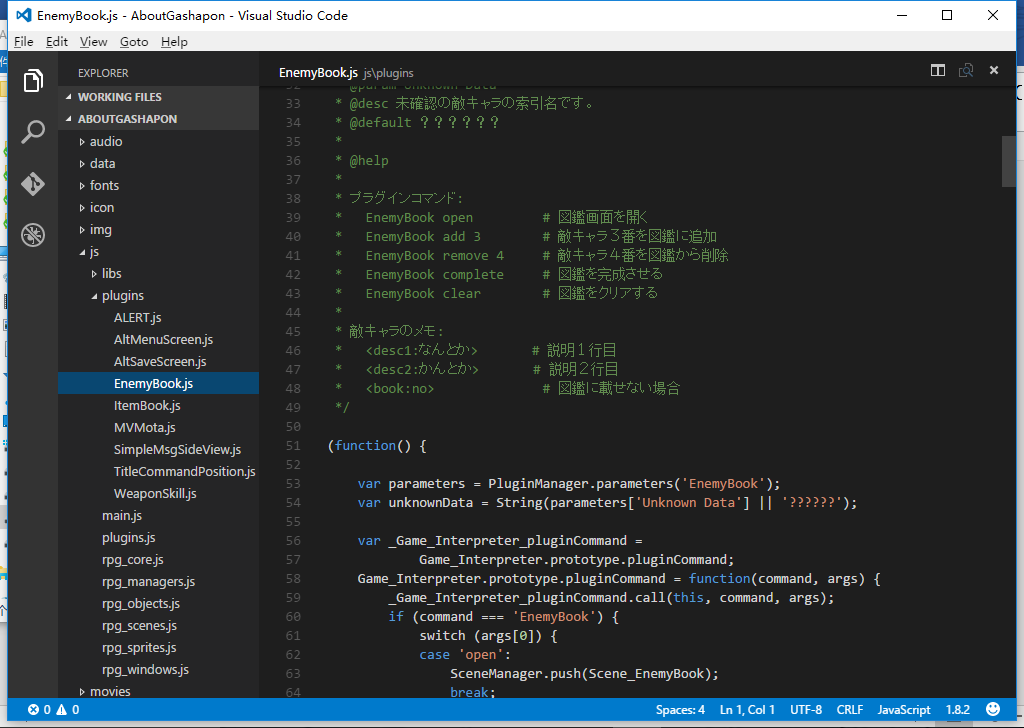Click the changes preview icon next to split editor

click(x=966, y=71)
